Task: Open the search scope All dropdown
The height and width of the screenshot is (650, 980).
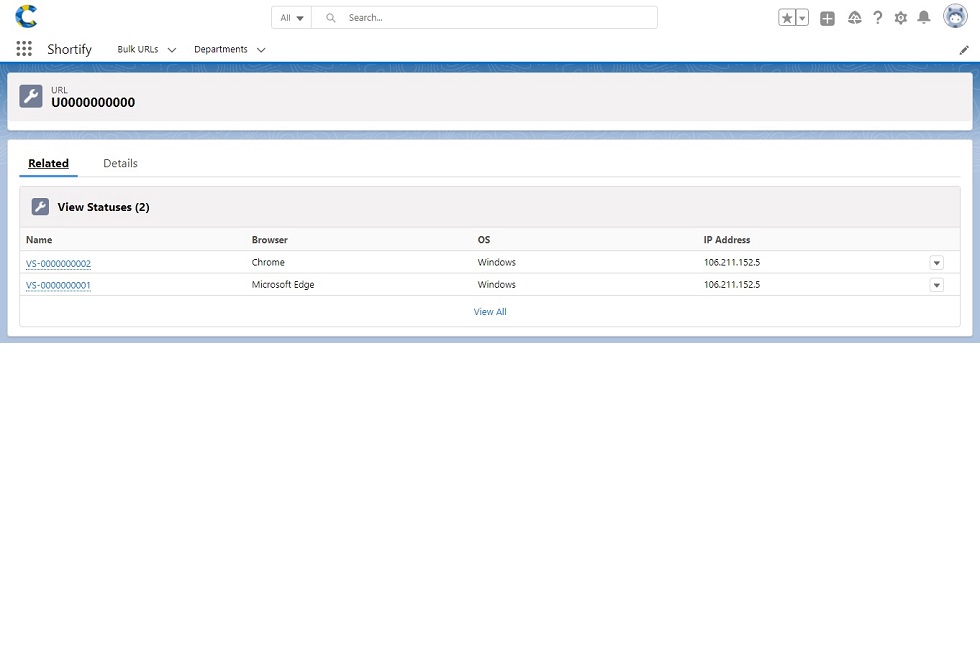Action: 292,18
